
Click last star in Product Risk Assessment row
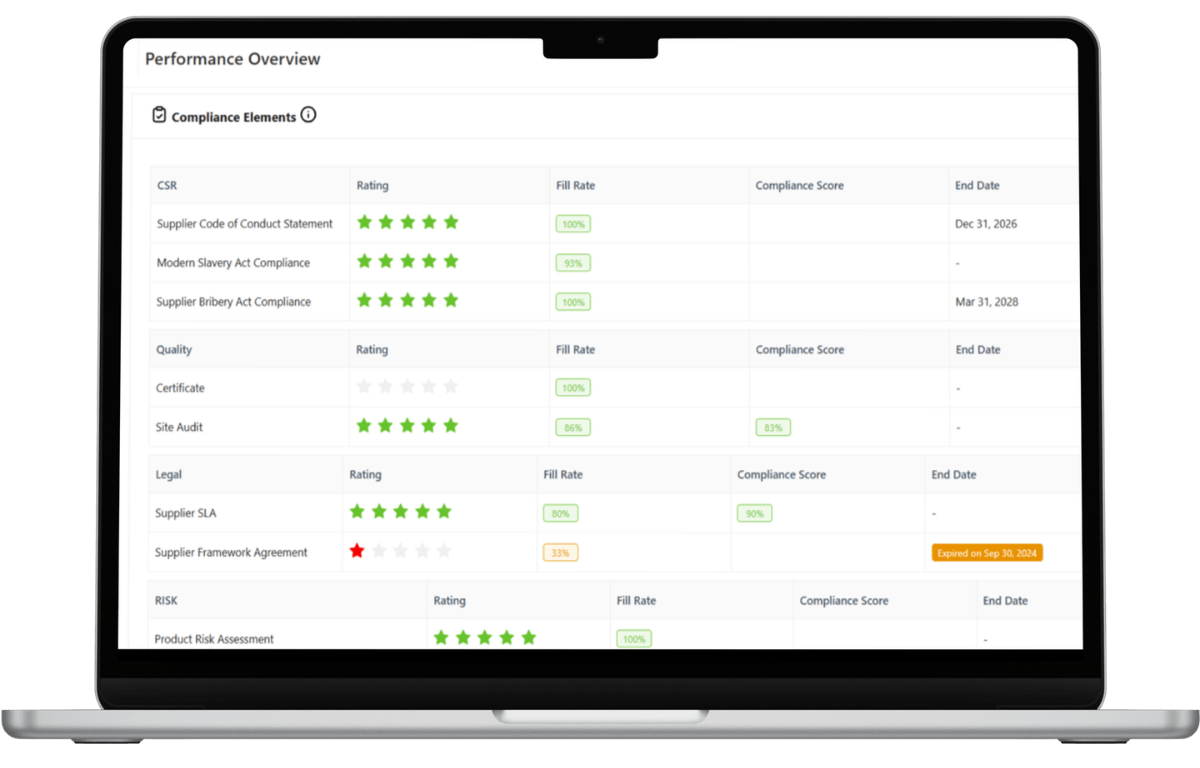tap(529, 638)
